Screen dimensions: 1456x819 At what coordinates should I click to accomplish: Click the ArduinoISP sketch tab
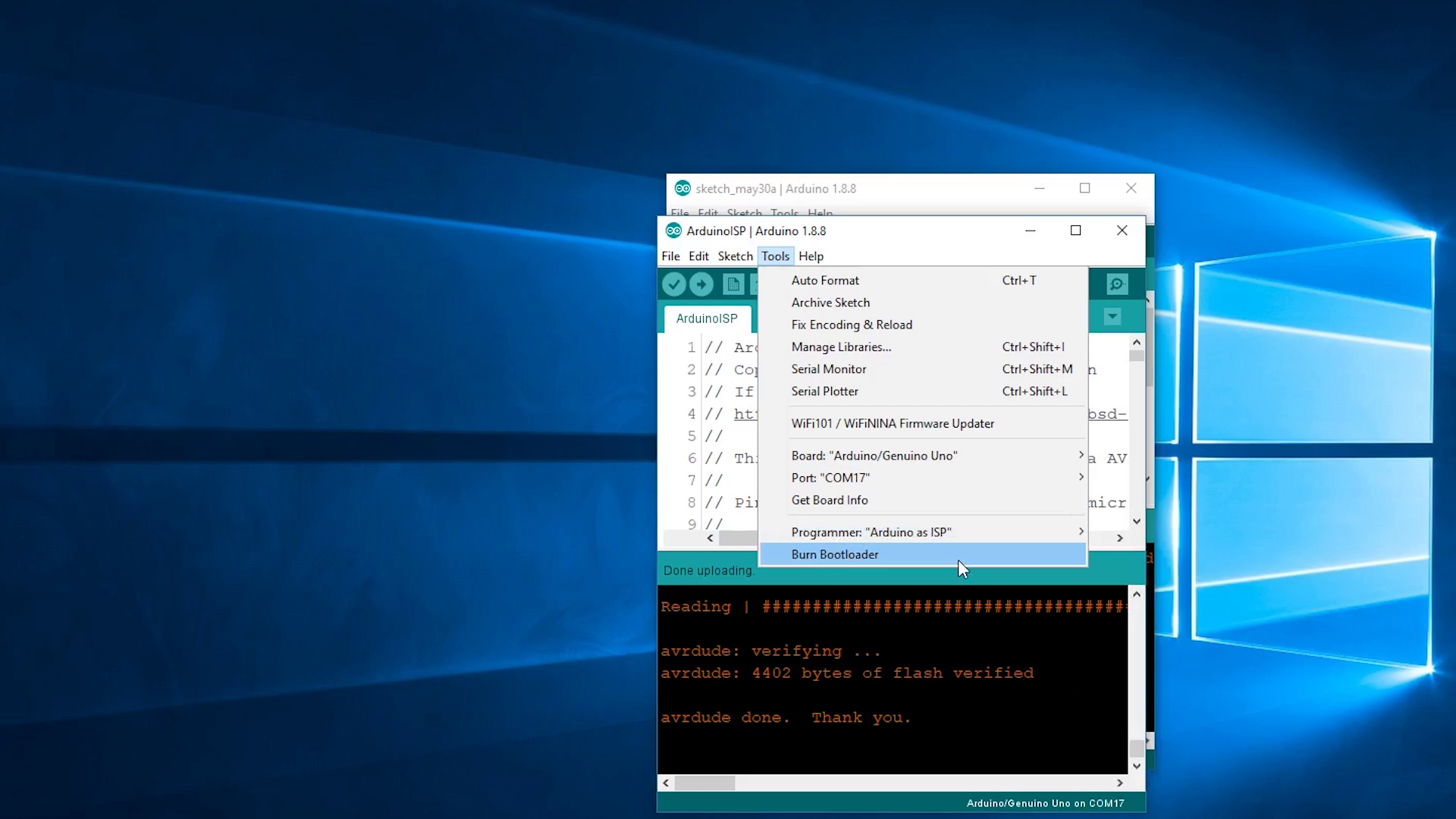coord(707,317)
